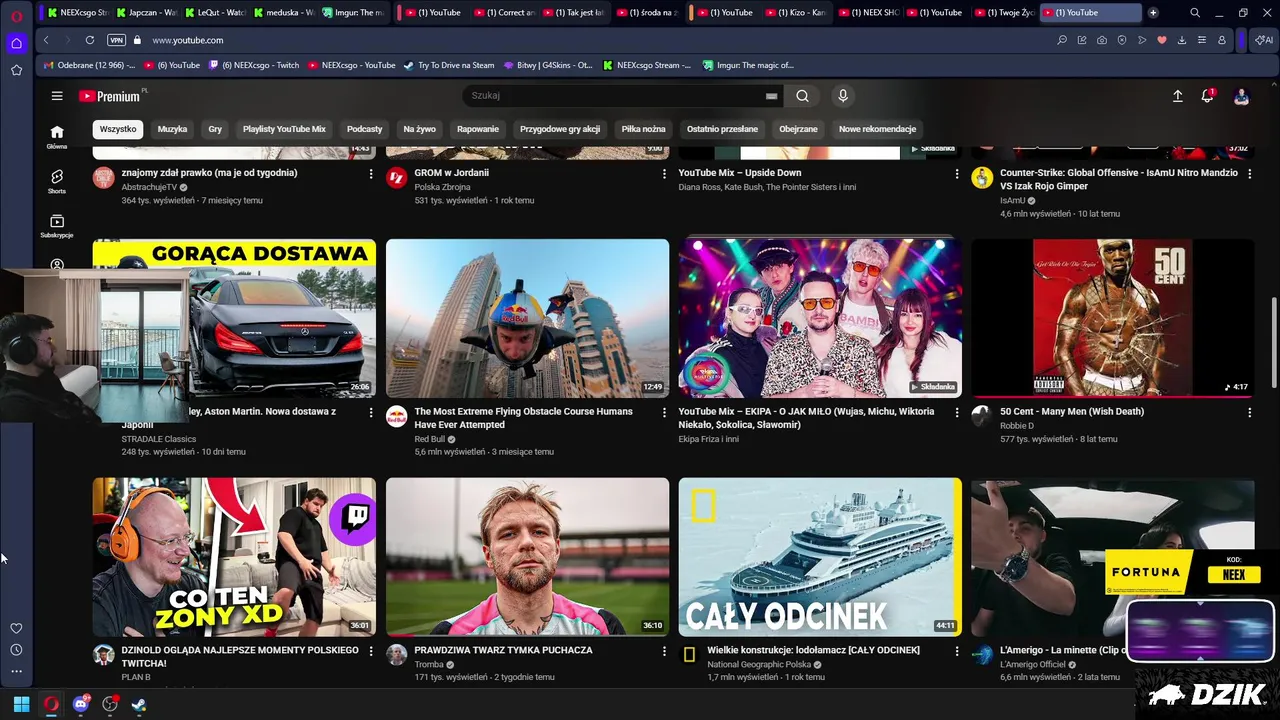Open account avatar menu in YouTube header
The image size is (1280, 720).
[1241, 96]
